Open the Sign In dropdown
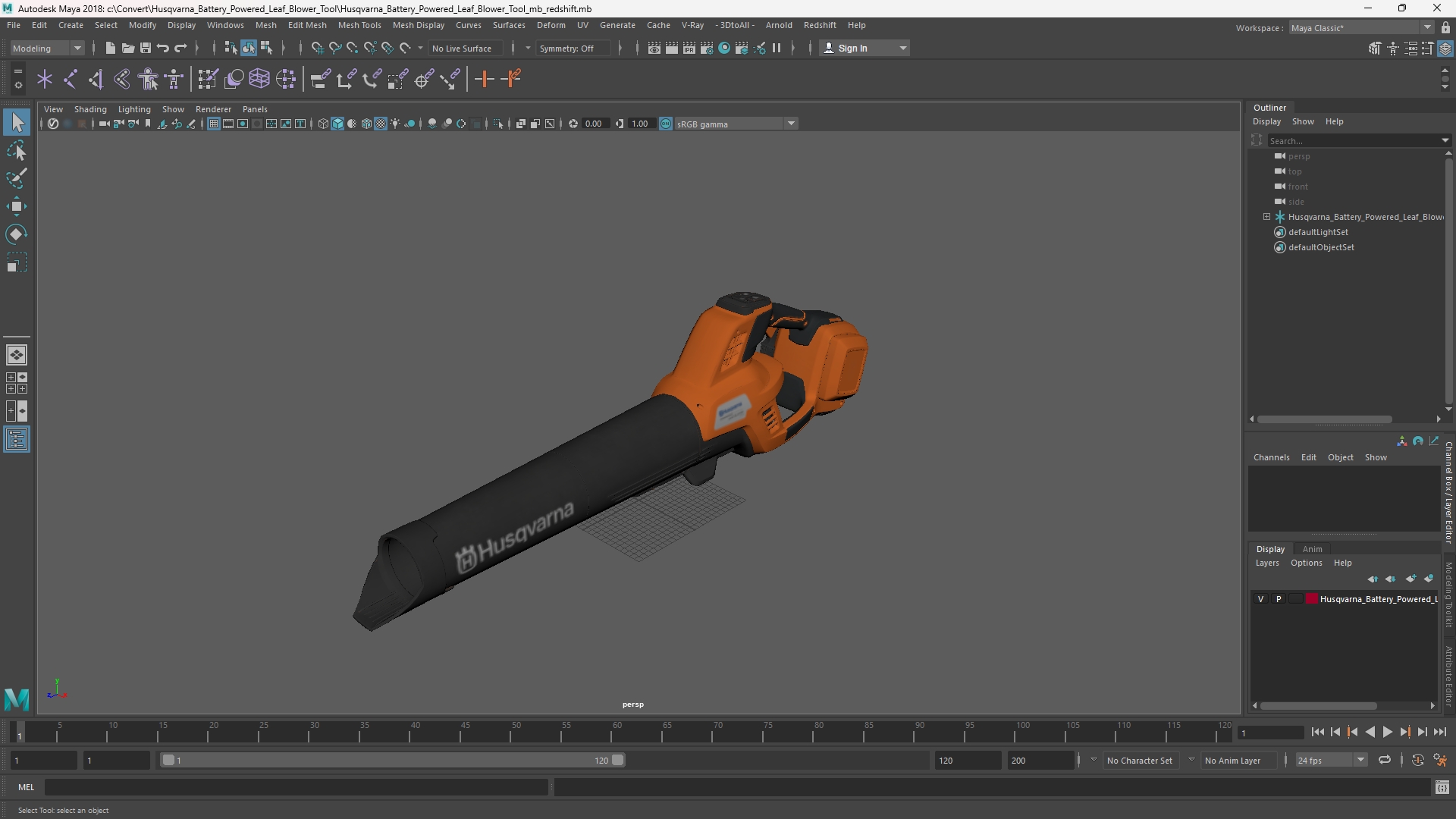The width and height of the screenshot is (1456, 819). pos(864,48)
